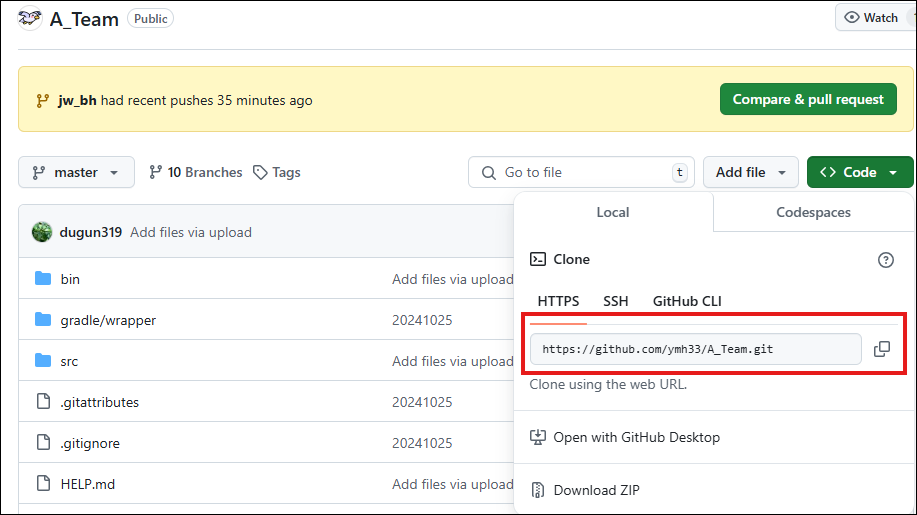Click the terminal icon next to Clone
917x515 pixels.
click(x=537, y=259)
